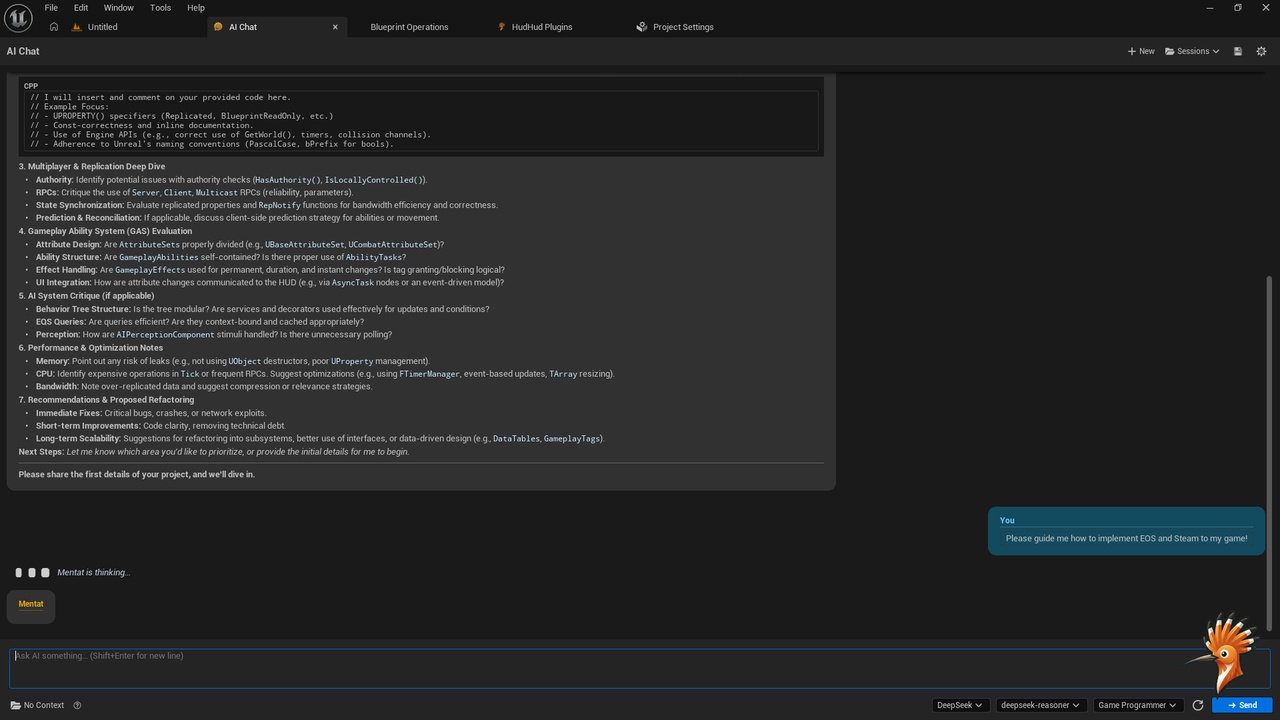Click the chat vertical scrollbar
Viewport: 1280px width, 720px height.
coord(1270,452)
